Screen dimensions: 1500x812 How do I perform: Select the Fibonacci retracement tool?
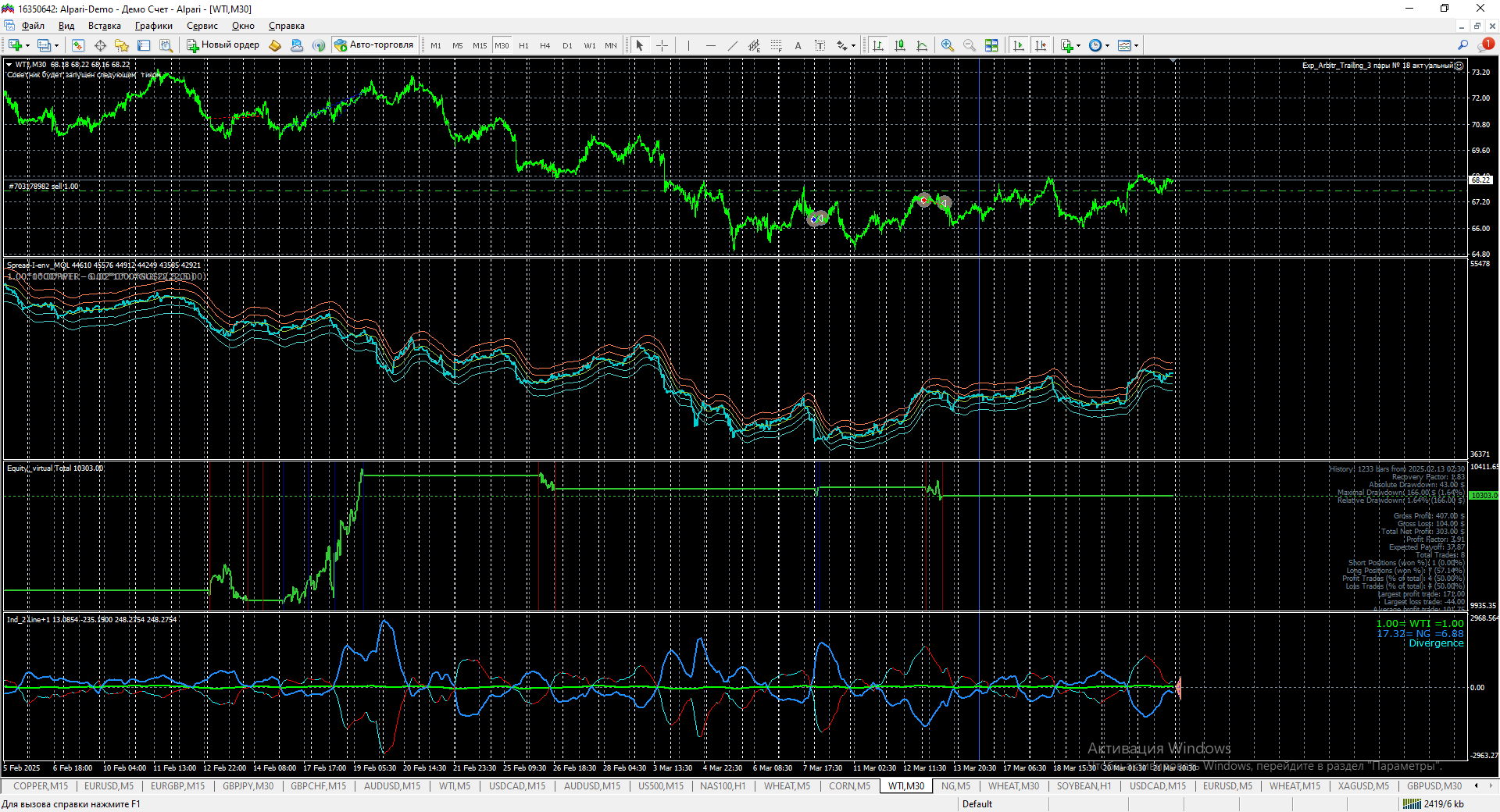776,45
